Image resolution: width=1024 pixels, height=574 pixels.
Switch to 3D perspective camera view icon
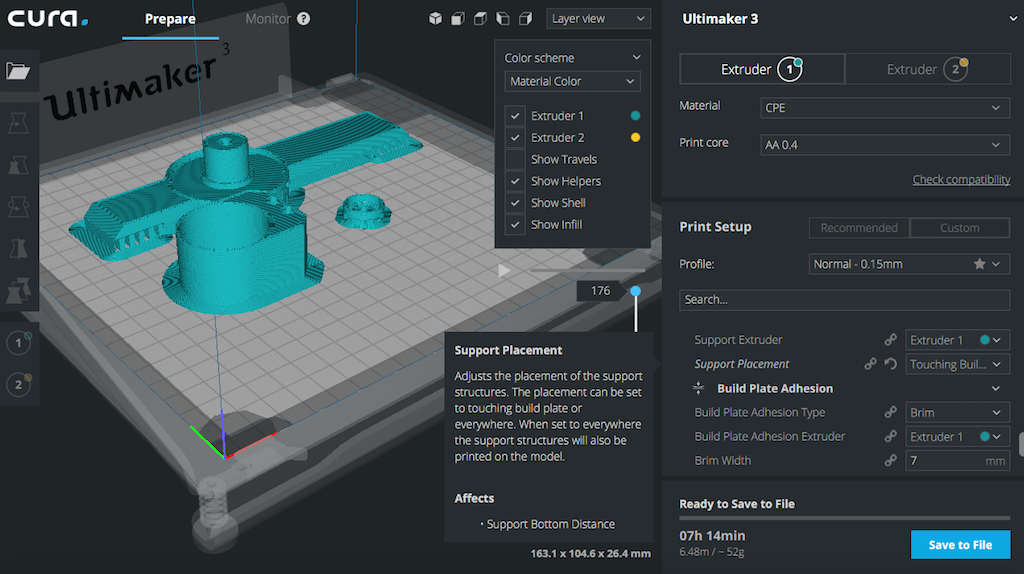point(436,19)
